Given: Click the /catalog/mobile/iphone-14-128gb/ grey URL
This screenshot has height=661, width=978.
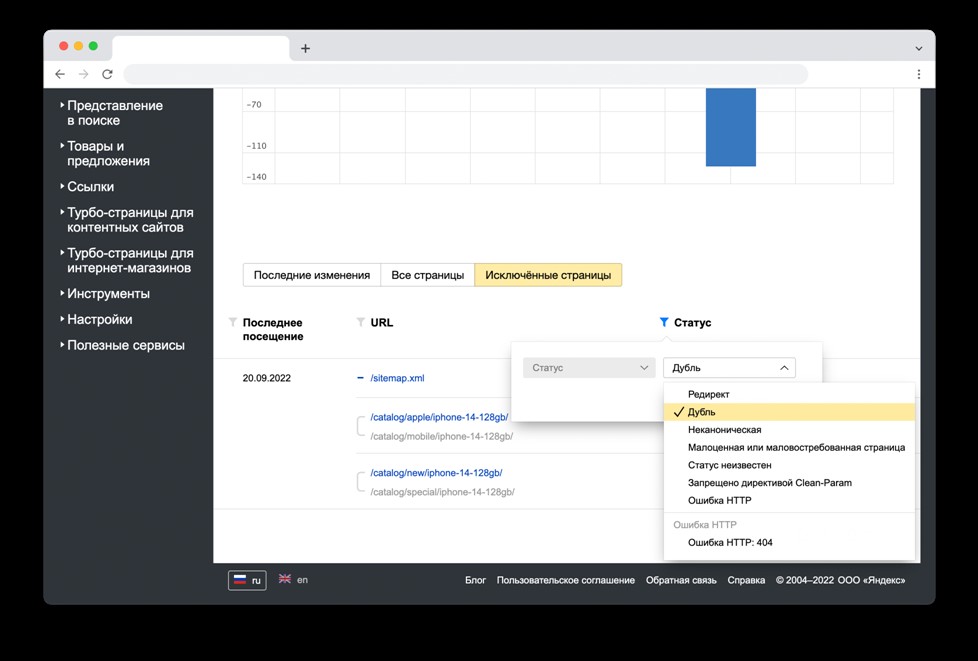Looking at the screenshot, I should point(442,437).
